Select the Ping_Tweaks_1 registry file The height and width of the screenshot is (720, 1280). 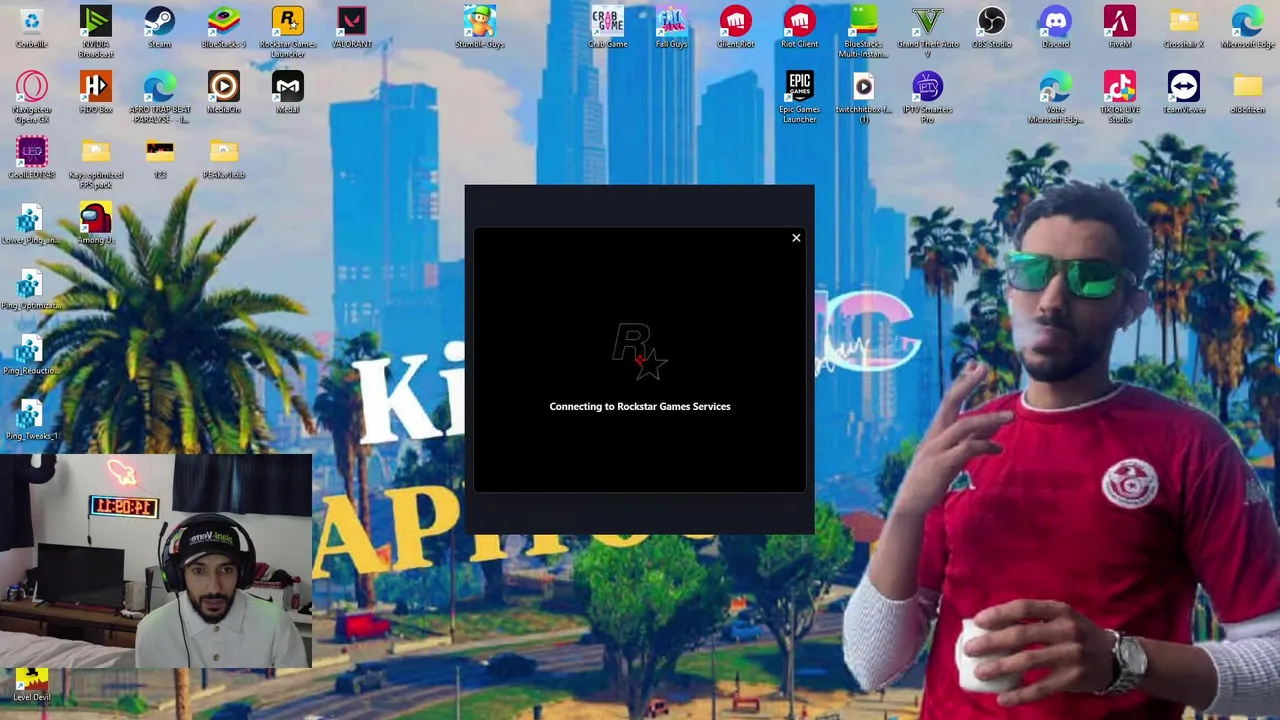point(32,419)
